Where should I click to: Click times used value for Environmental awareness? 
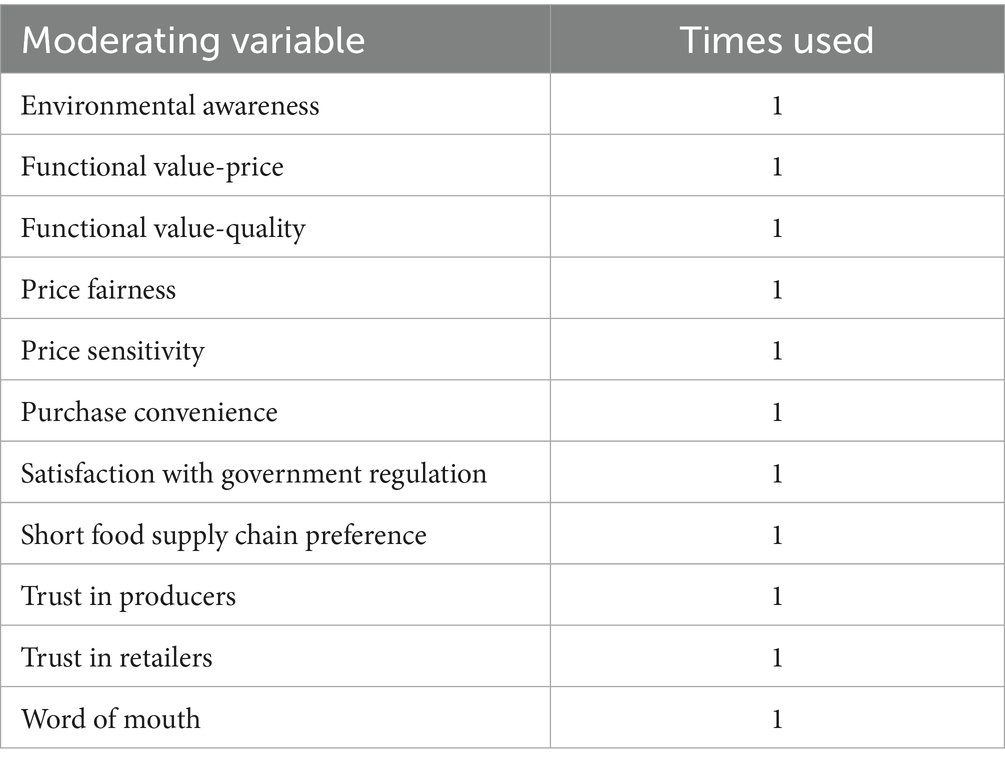777,105
